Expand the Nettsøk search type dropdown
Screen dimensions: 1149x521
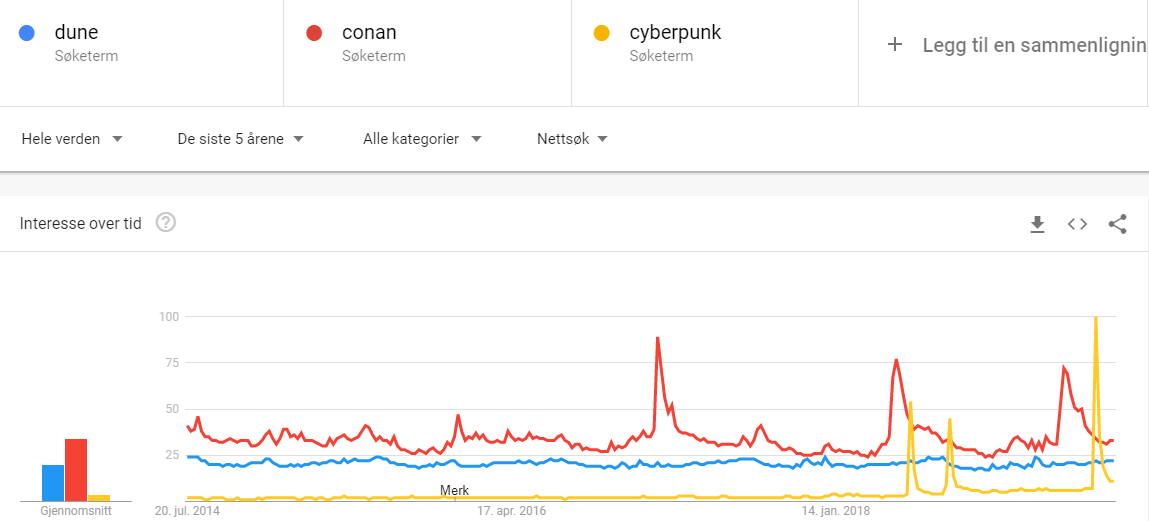[572, 138]
